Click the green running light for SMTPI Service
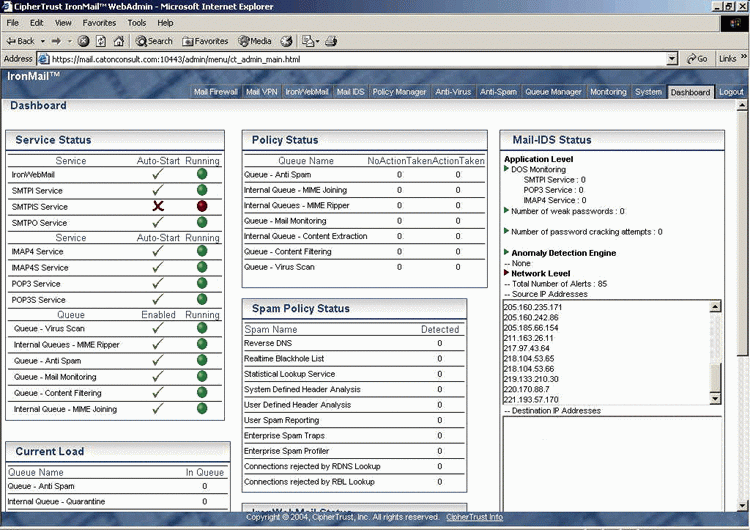The image size is (750, 530). coord(202,190)
